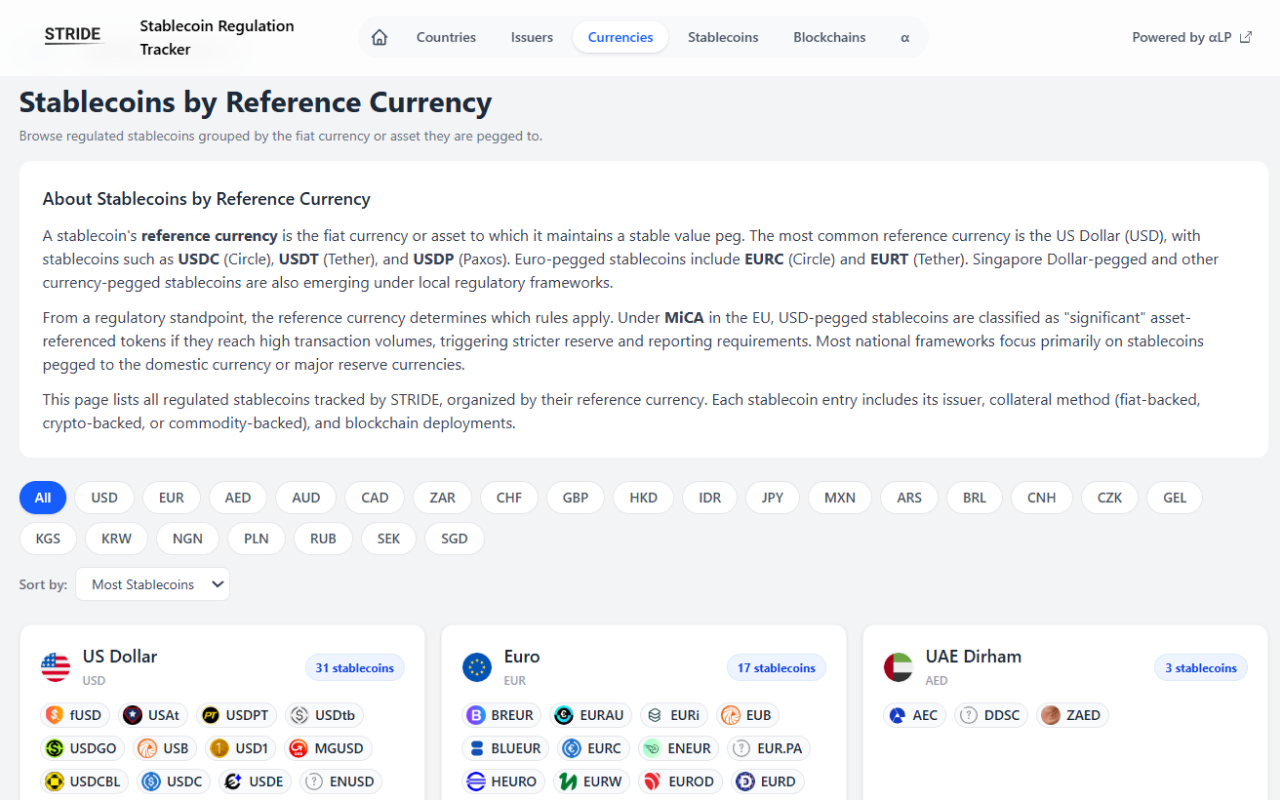Viewport: 1280px width, 800px height.
Task: Click the UAE flag icon
Action: click(x=899, y=667)
